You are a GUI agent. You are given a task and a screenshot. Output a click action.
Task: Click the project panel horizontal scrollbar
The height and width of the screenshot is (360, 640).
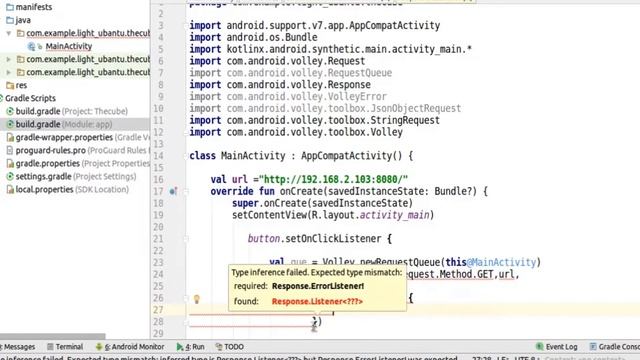tap(53, 336)
